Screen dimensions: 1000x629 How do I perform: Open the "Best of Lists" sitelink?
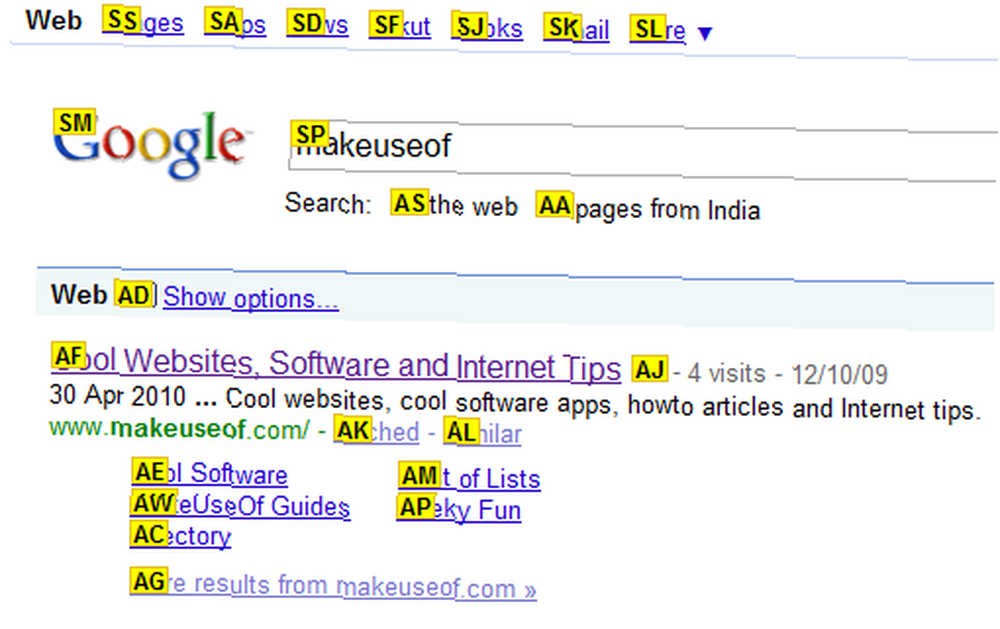coord(469,477)
